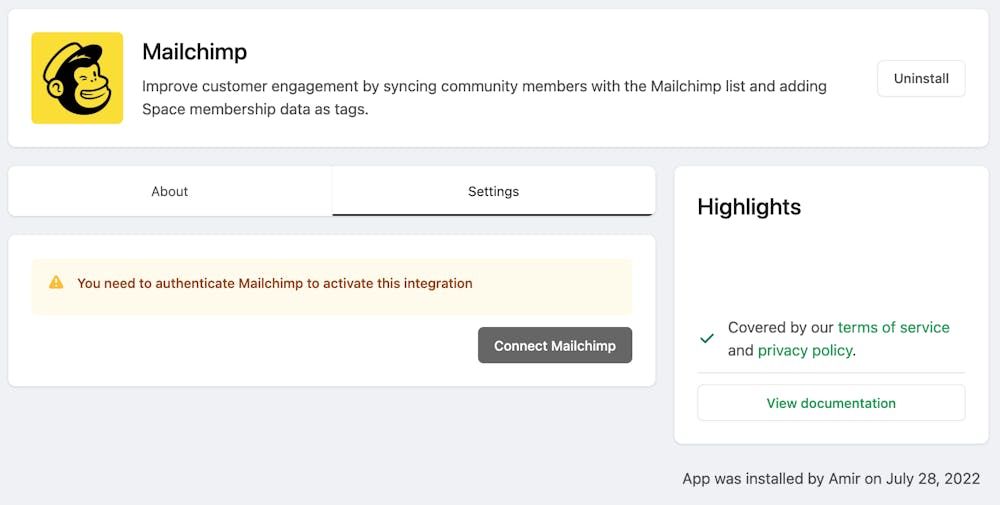Screen dimensions: 1000x505
Task: Click the Mailchimp app title
Action: (194, 51)
